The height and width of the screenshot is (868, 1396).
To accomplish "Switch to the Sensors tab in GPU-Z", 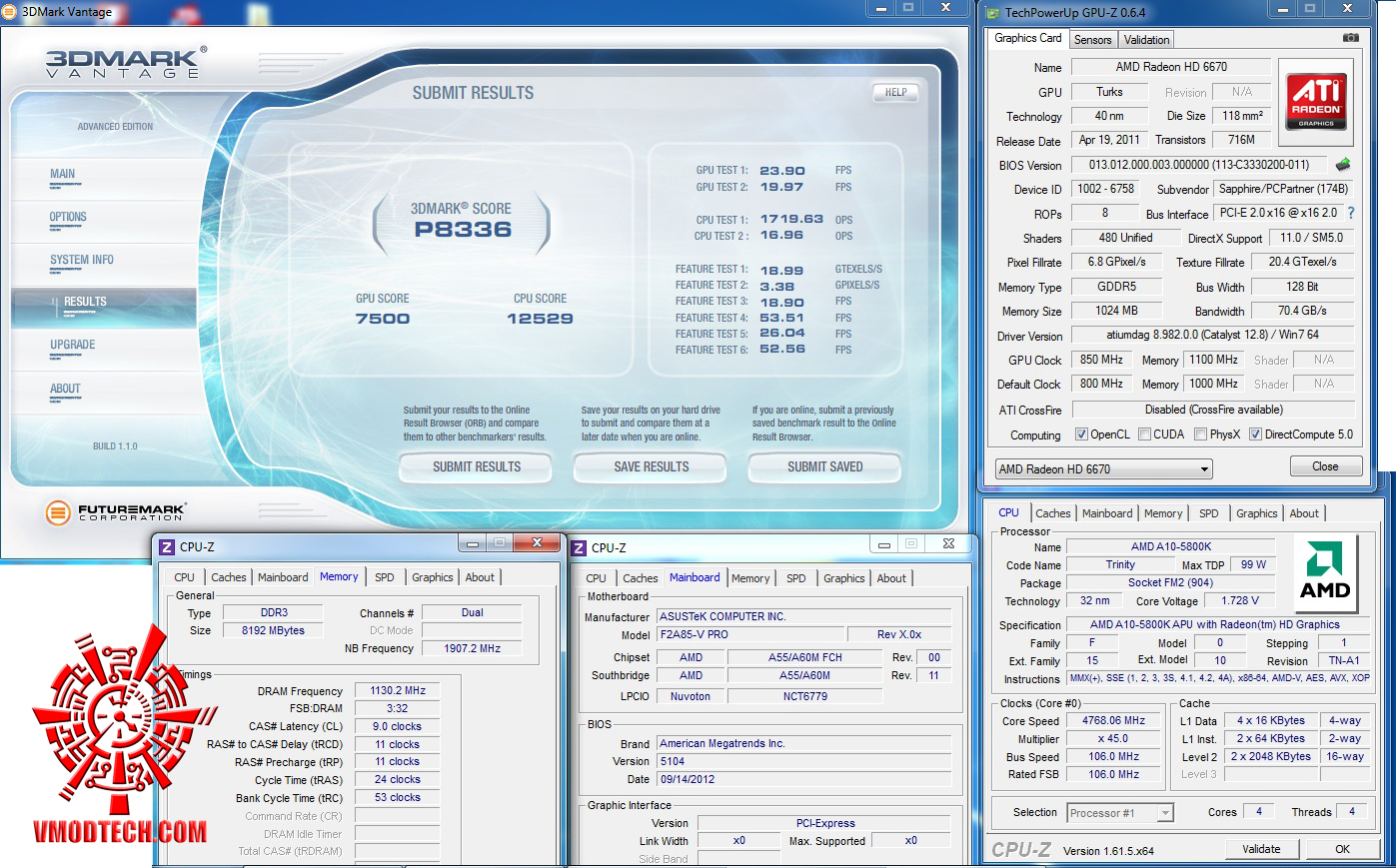I will (1092, 39).
